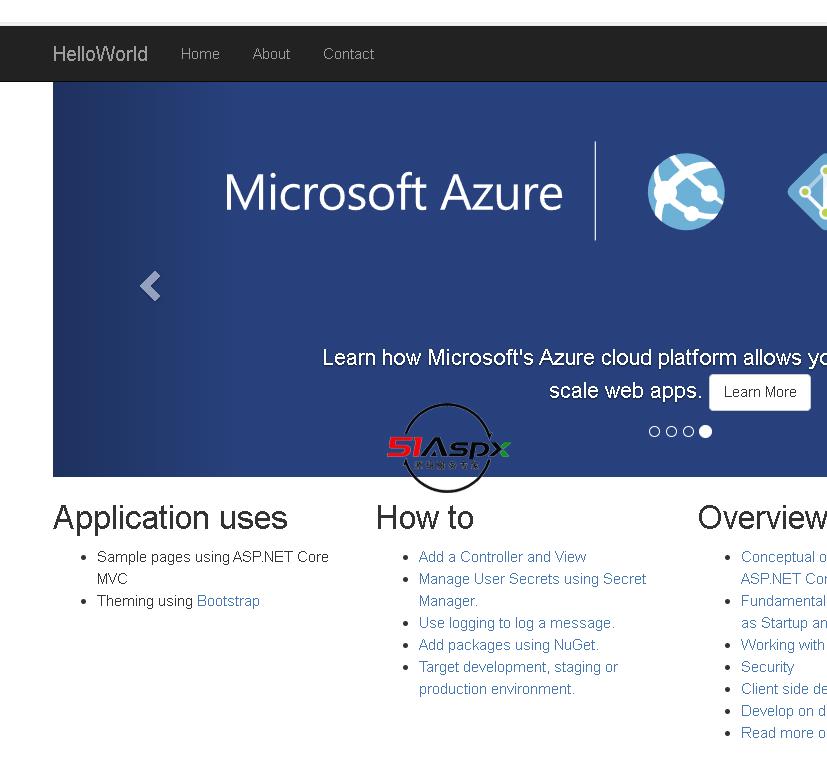Open the Security overview link
This screenshot has height=761, width=827.
click(x=767, y=667)
